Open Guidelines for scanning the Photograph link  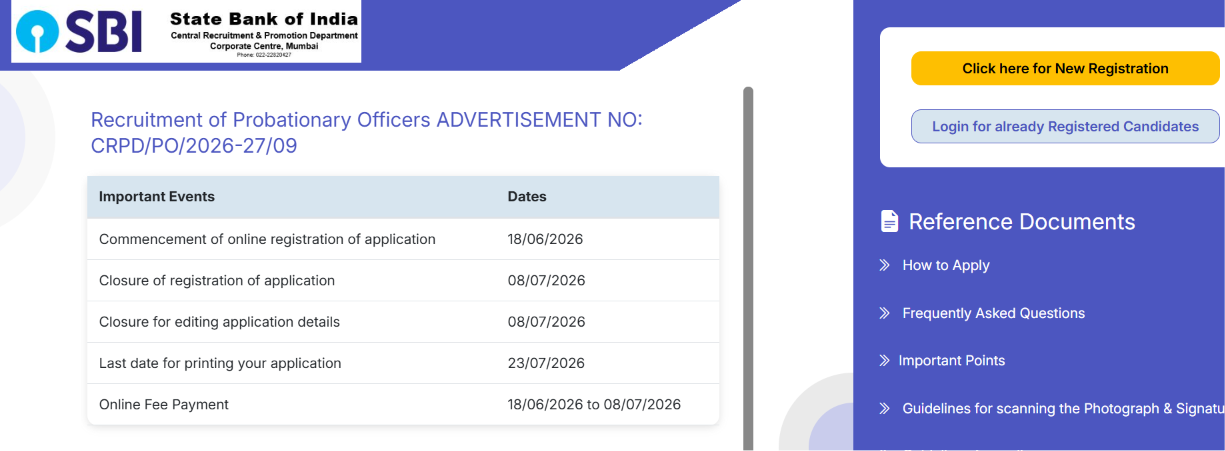[1063, 408]
